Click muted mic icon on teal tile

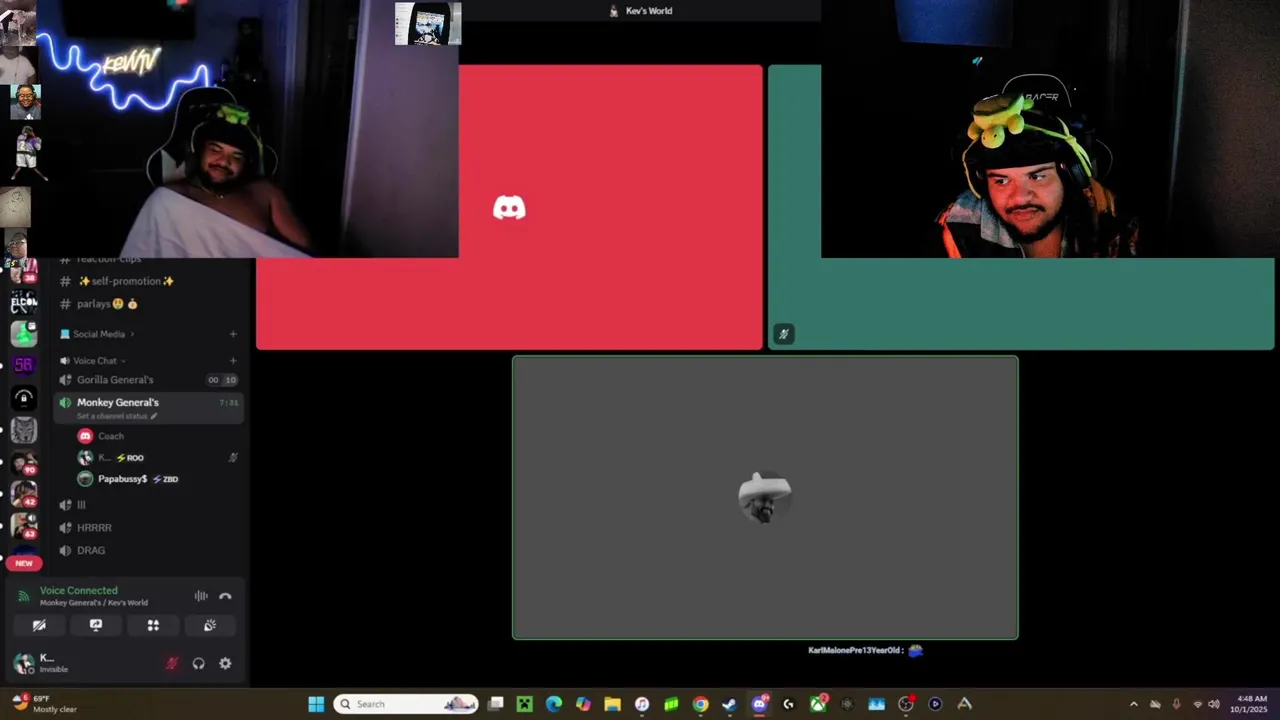784,334
